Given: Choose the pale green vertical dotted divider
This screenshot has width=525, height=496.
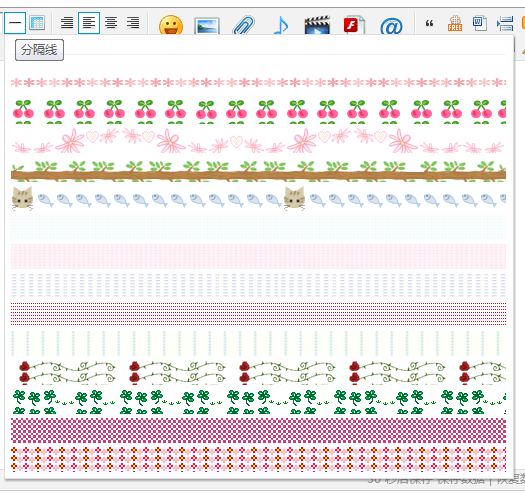Looking at the screenshot, I should click(x=258, y=343).
